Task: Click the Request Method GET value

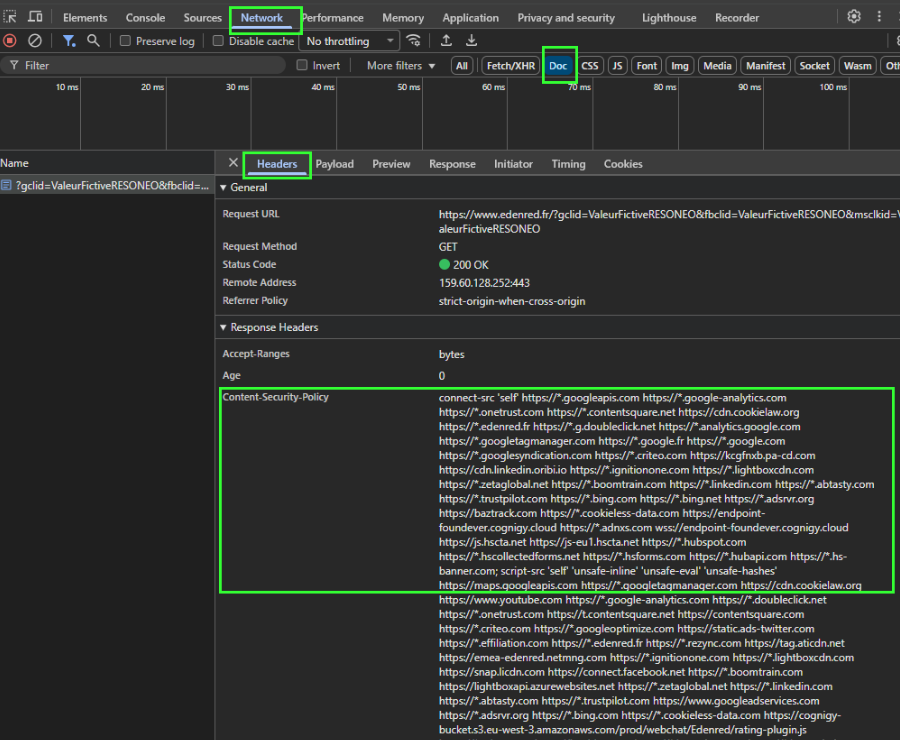Action: [448, 247]
